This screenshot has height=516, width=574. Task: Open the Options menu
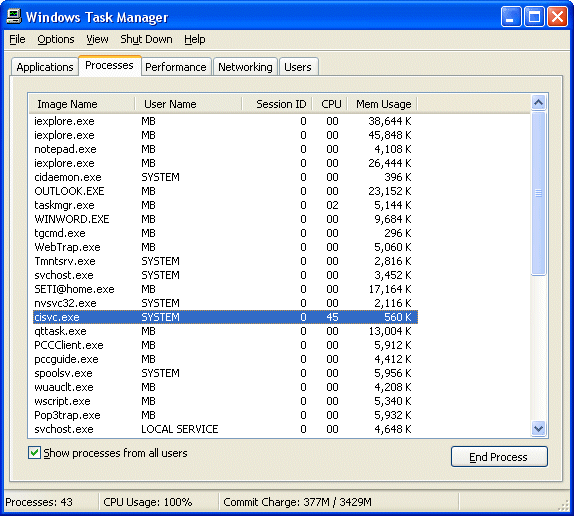coord(56,39)
